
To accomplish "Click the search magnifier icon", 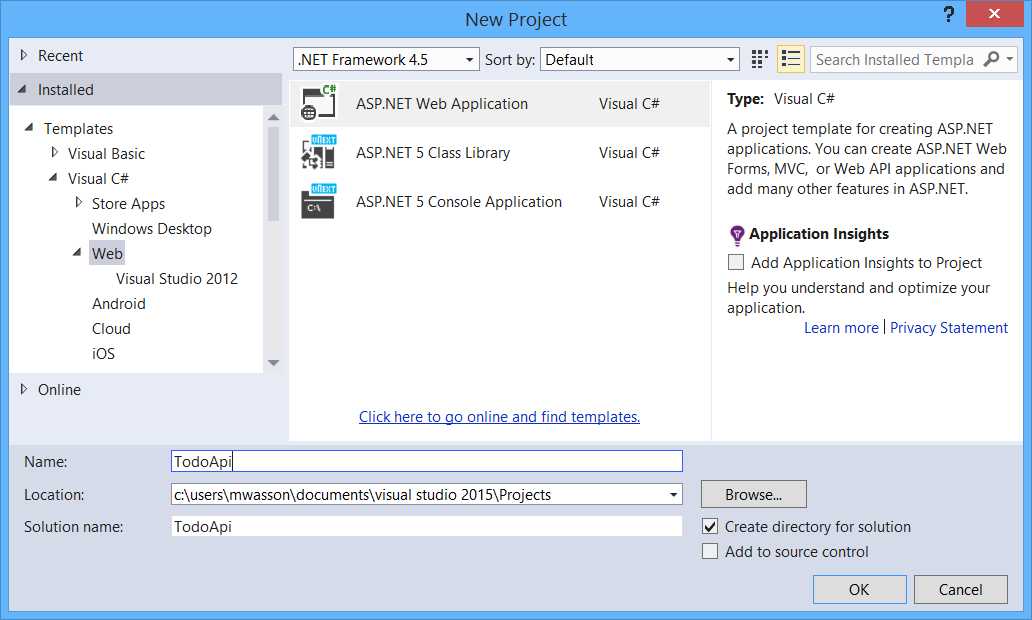I will (991, 59).
